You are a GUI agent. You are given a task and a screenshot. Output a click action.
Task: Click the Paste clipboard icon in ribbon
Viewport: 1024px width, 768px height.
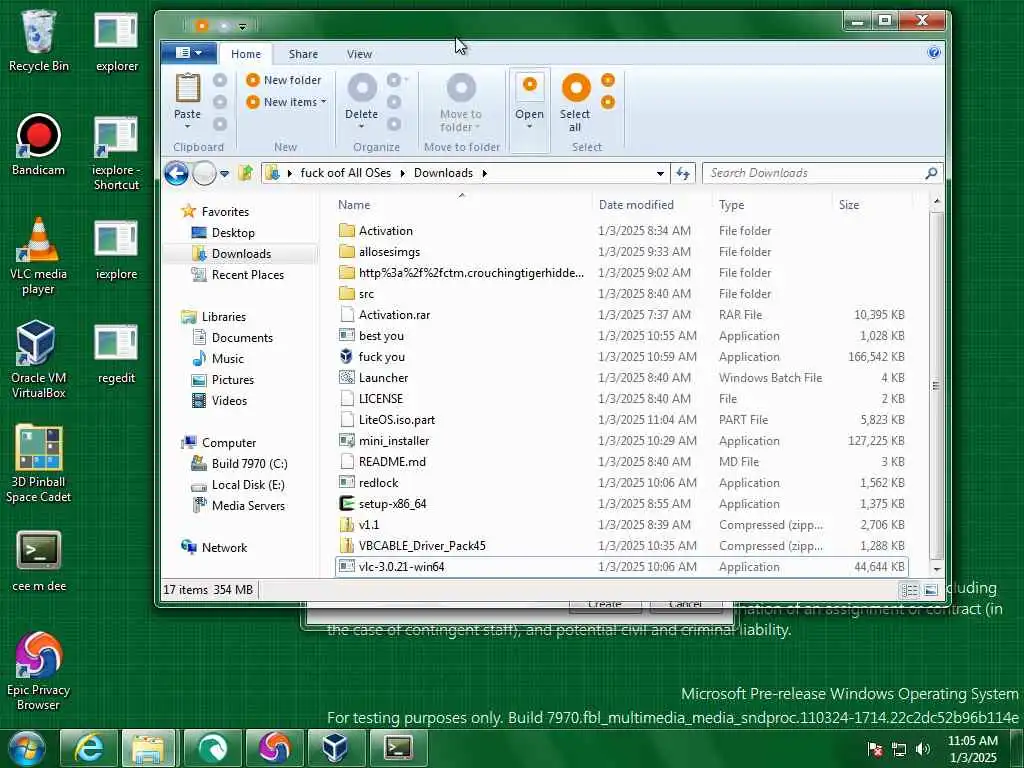tap(187, 88)
